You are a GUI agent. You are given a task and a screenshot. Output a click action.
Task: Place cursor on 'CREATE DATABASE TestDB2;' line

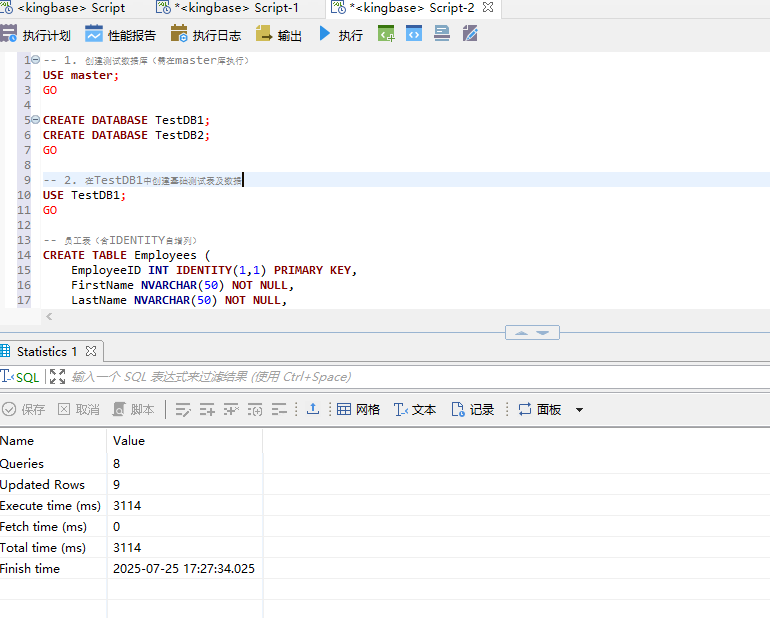point(126,135)
